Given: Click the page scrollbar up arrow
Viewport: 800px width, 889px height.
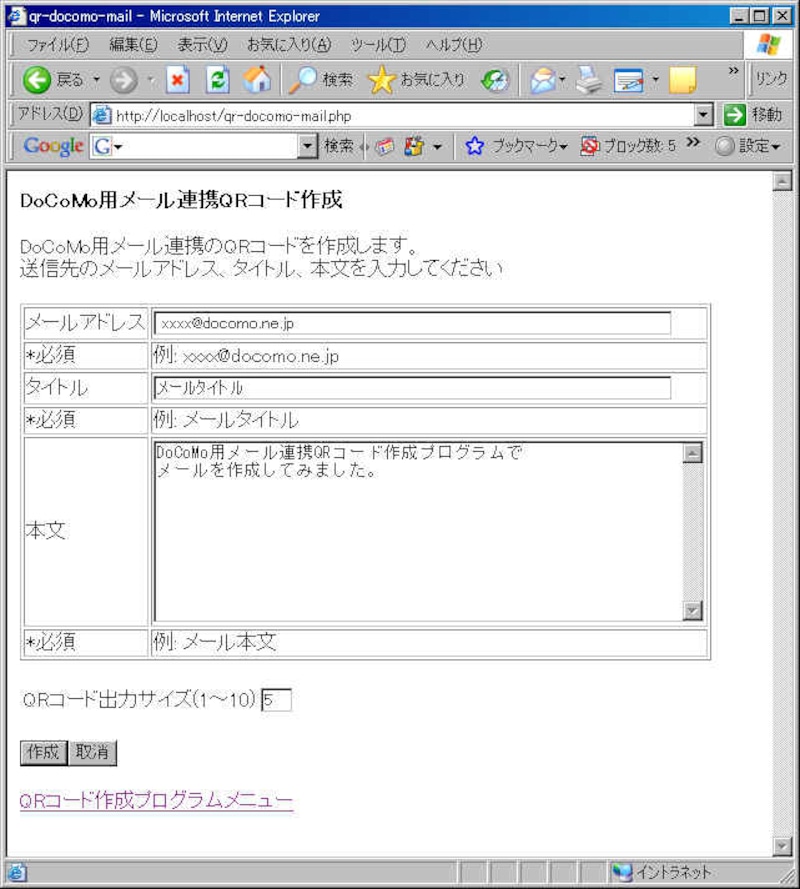Looking at the screenshot, I should click(782, 181).
